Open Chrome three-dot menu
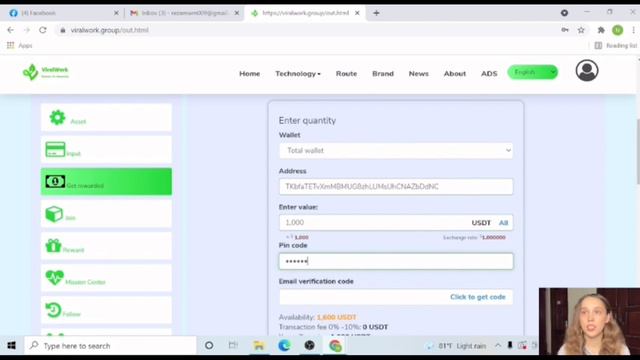 (633, 30)
